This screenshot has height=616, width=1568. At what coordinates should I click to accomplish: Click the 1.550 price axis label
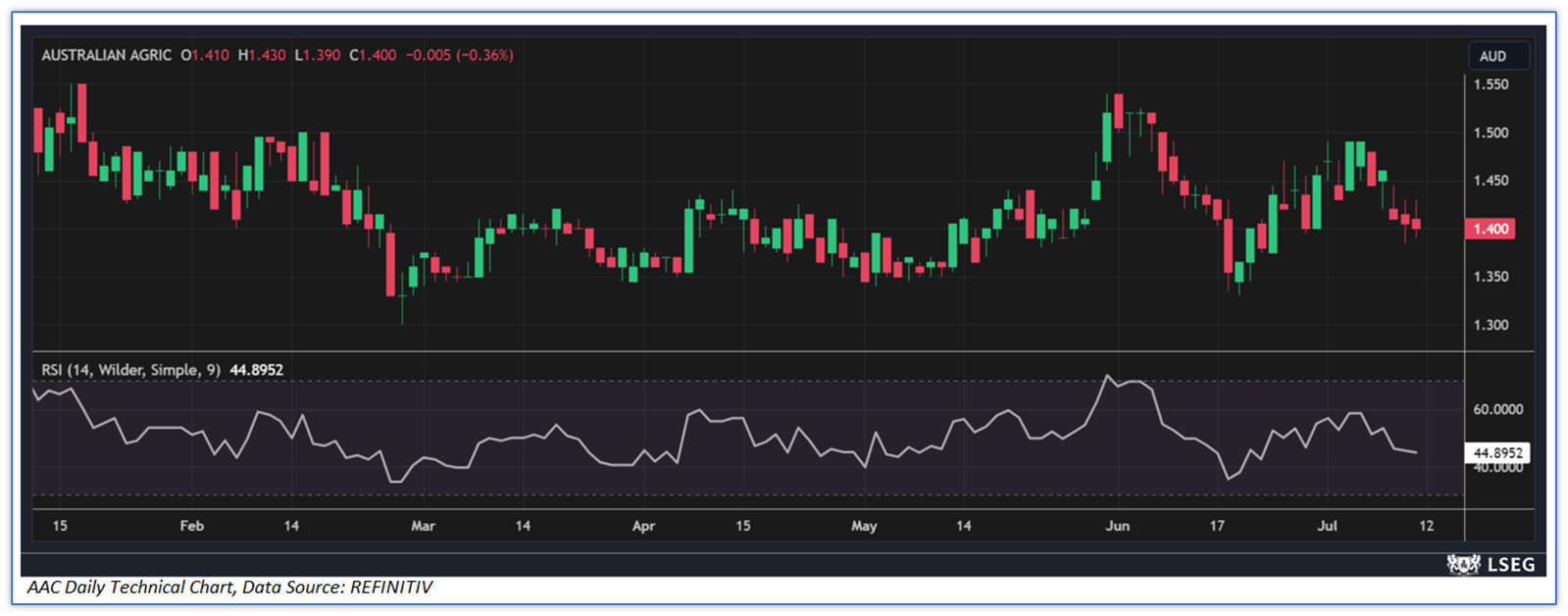pyautogui.click(x=1491, y=84)
